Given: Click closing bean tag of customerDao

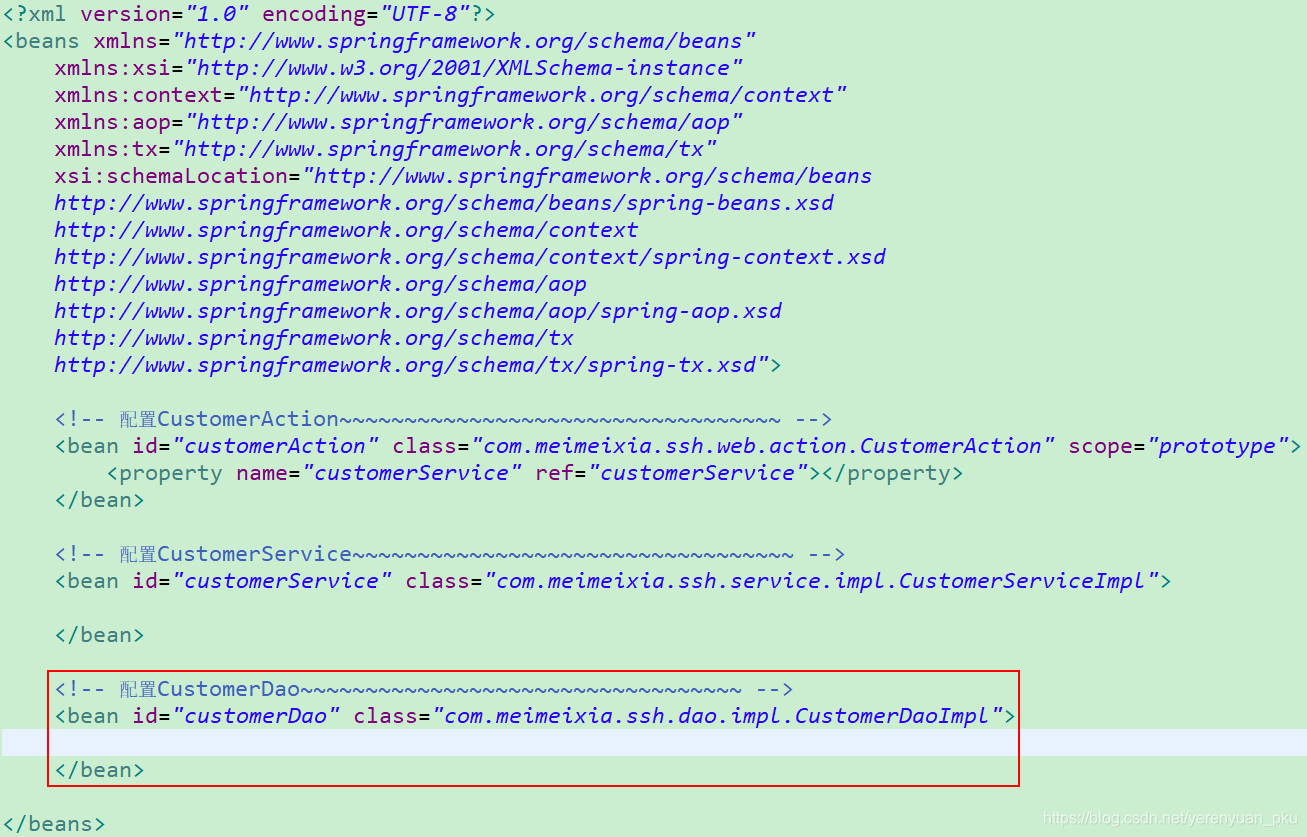Looking at the screenshot, I should pos(100,770).
